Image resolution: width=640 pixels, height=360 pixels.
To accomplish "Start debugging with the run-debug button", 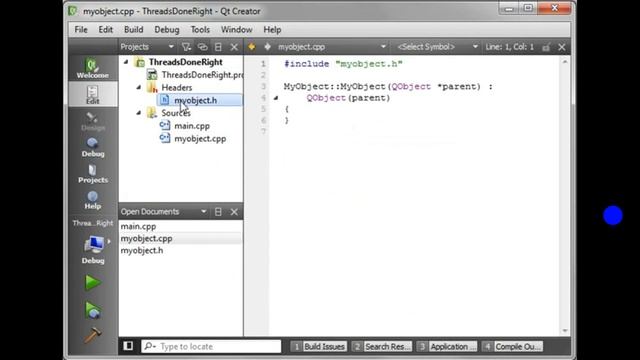I will [93, 311].
